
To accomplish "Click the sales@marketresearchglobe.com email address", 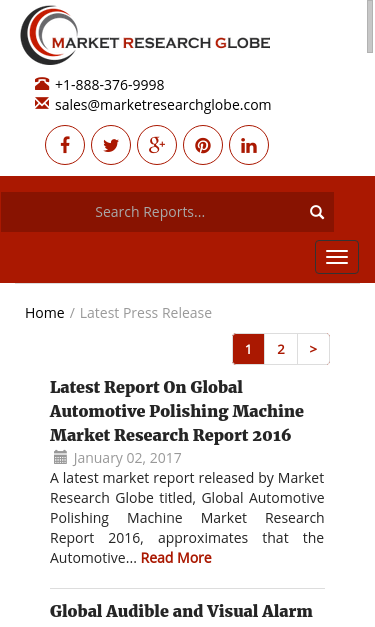I will 163,105.
